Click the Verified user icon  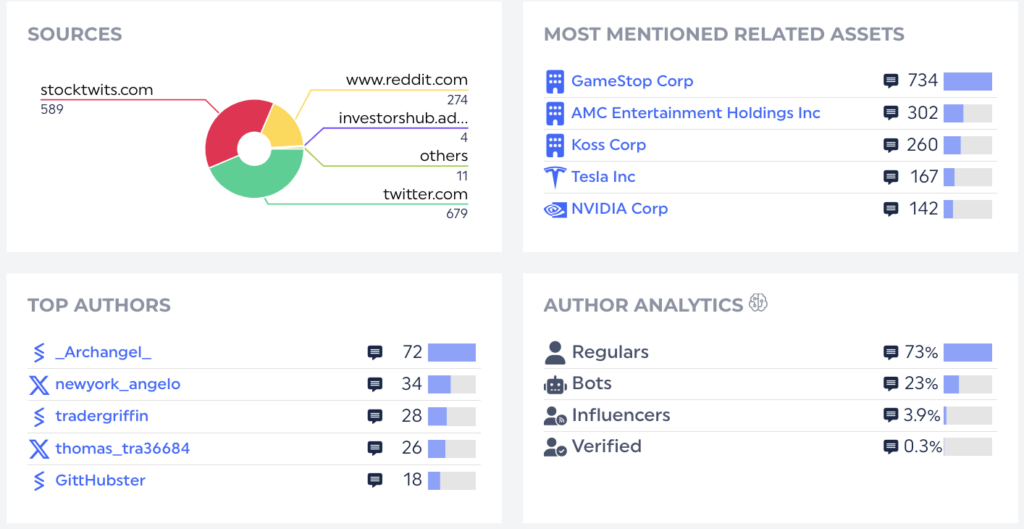555,447
